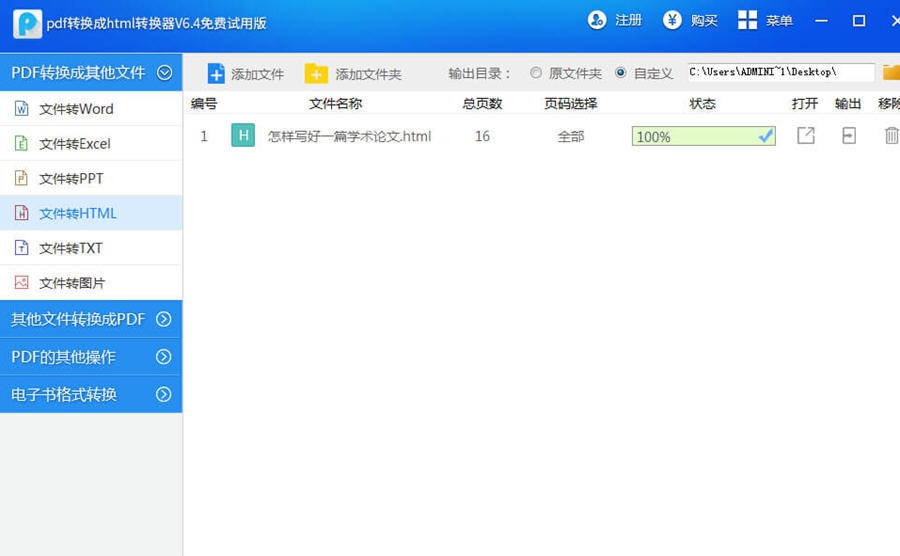Remove row 1 with trash icon
Image resolution: width=900 pixels, height=556 pixels.
pos(891,135)
